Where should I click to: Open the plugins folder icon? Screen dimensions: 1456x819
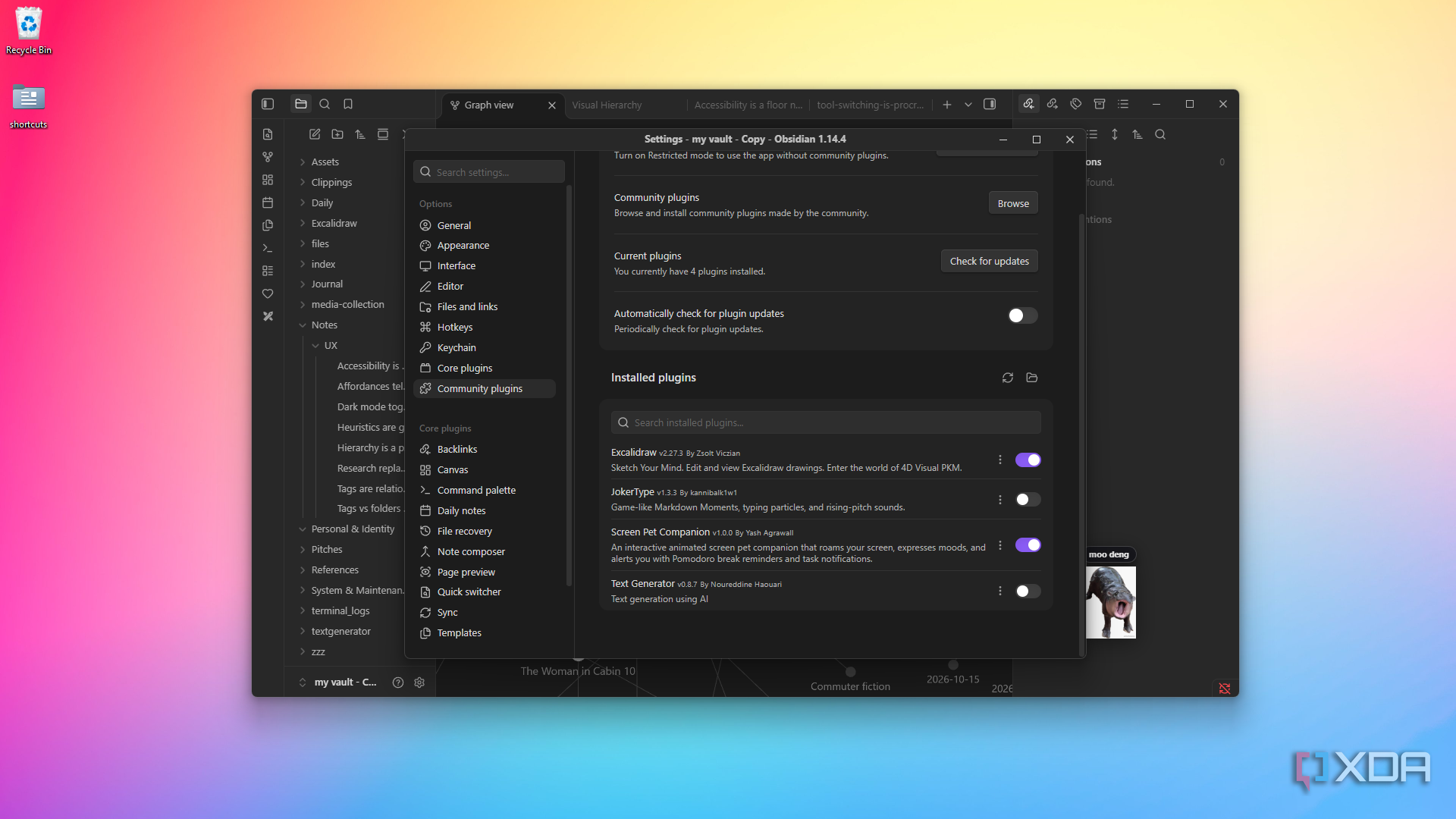tap(1032, 378)
